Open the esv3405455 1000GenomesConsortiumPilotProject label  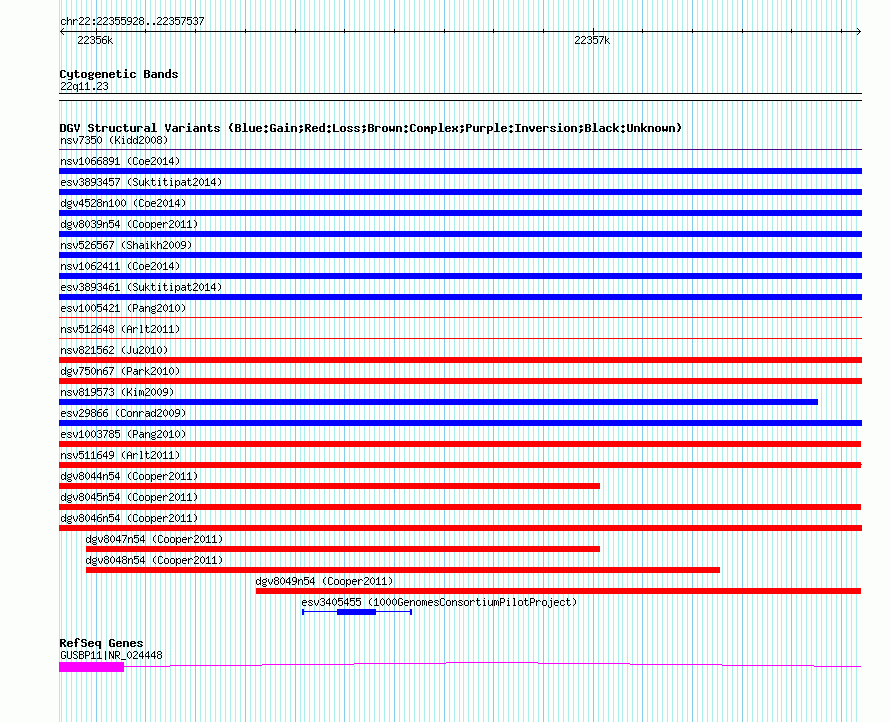tap(439, 602)
